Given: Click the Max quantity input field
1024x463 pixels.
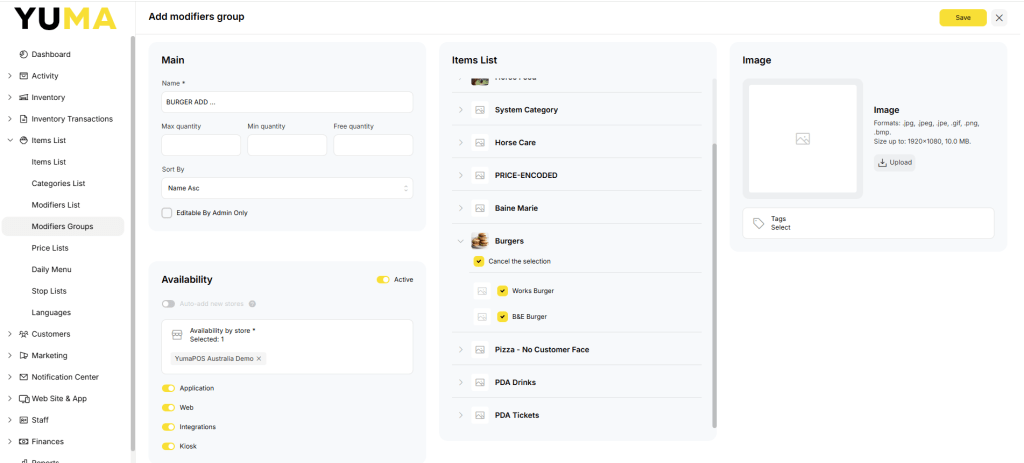Looking at the screenshot, I should click(201, 145).
